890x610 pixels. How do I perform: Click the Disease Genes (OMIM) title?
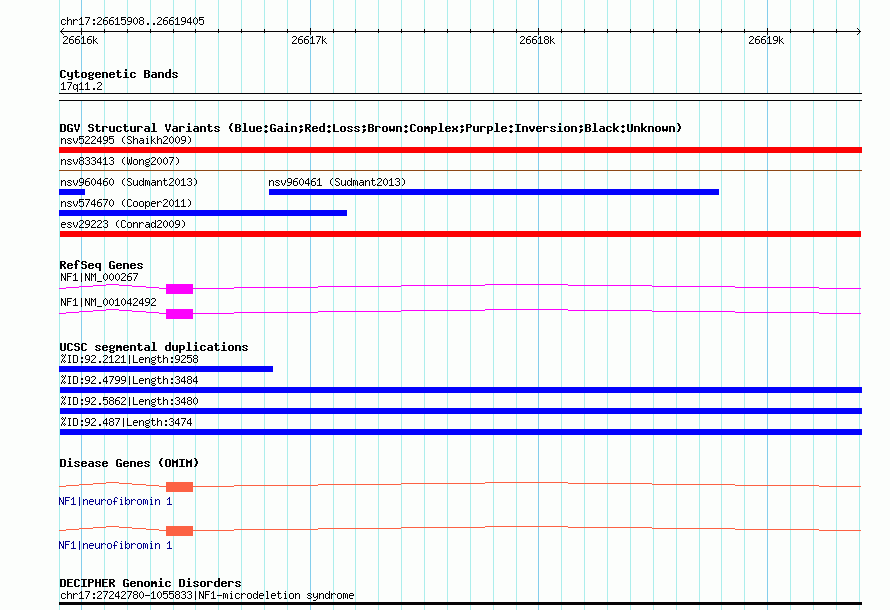pyautogui.click(x=129, y=463)
